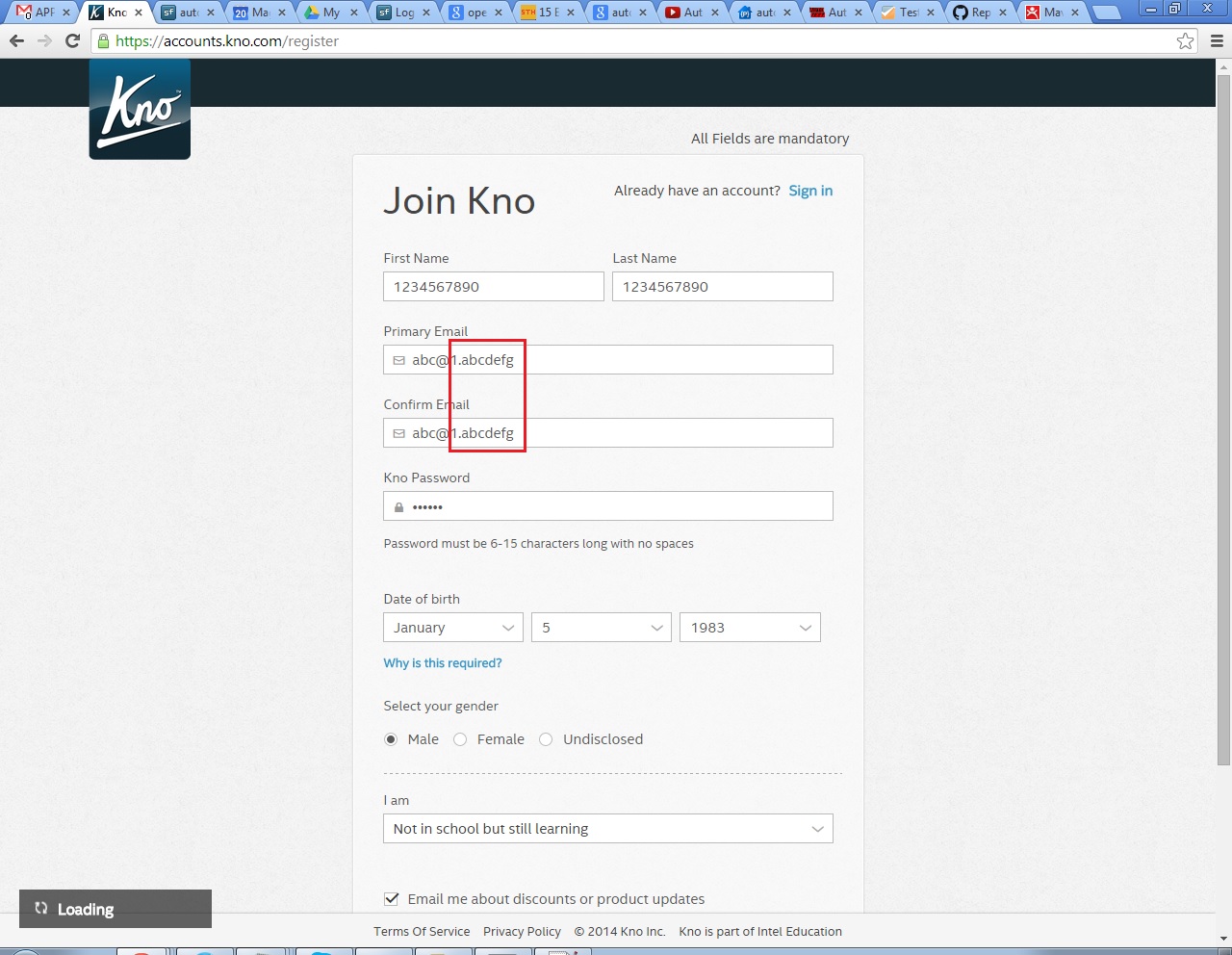Click the scrollbar up arrow
Viewport: 1232px width, 955px height.
click(1223, 65)
